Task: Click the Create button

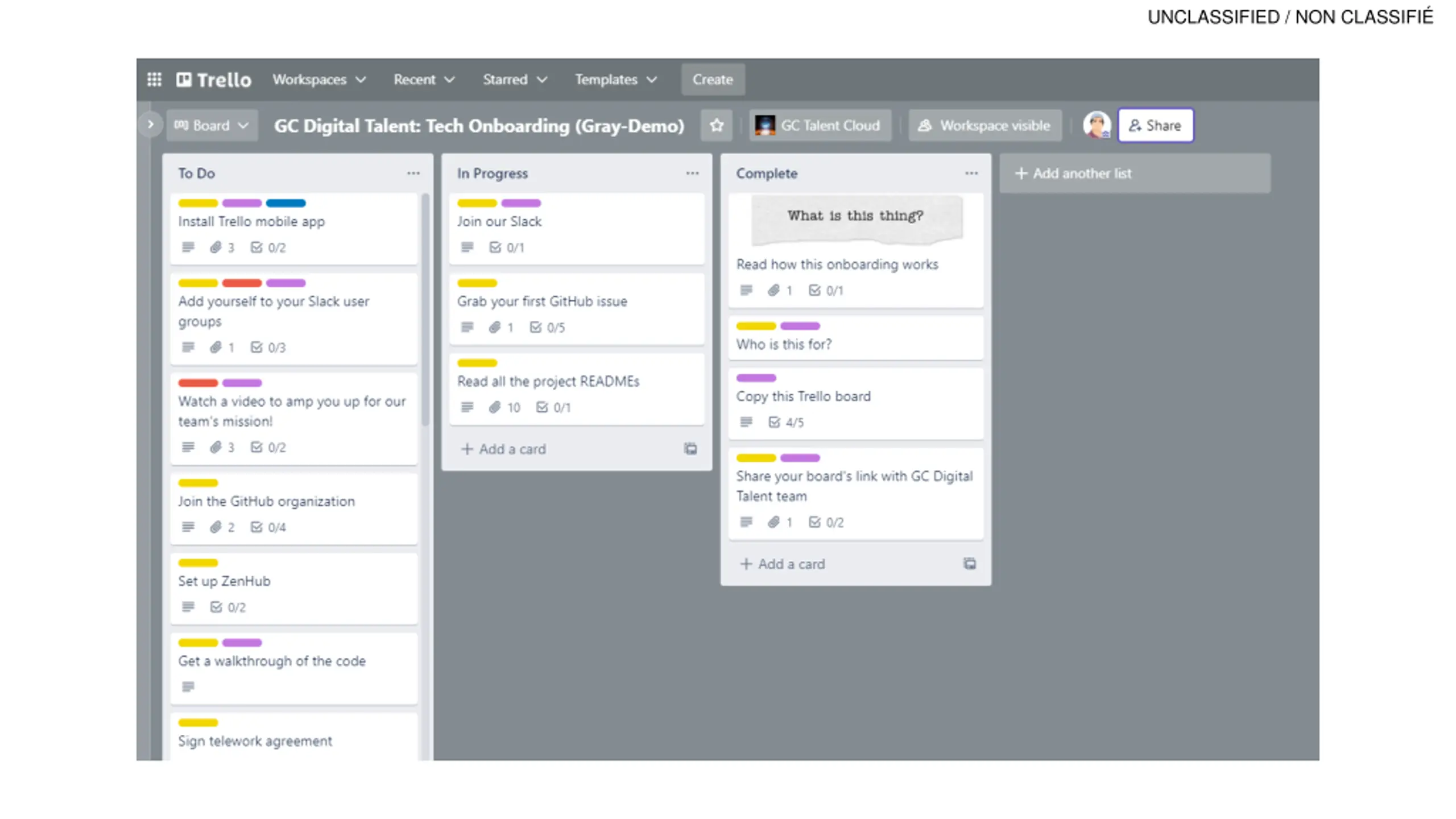Action: coord(713,80)
